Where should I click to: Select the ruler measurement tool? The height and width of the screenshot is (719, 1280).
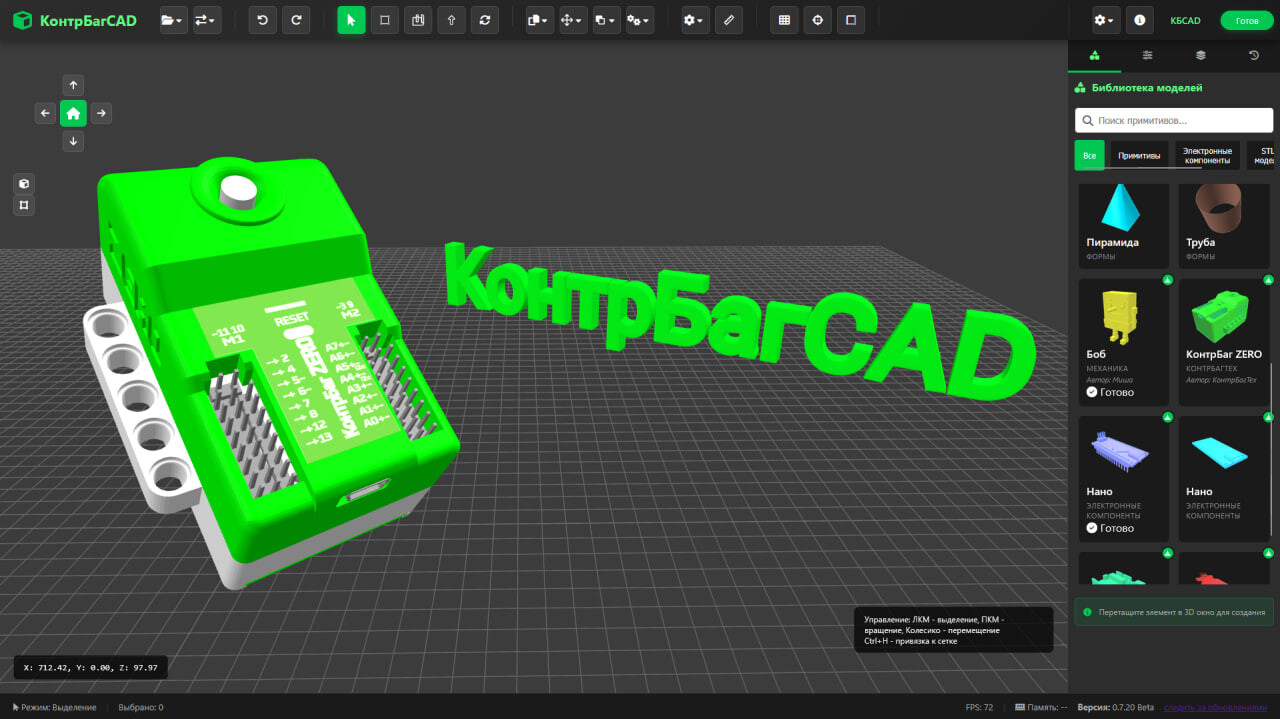tap(729, 20)
